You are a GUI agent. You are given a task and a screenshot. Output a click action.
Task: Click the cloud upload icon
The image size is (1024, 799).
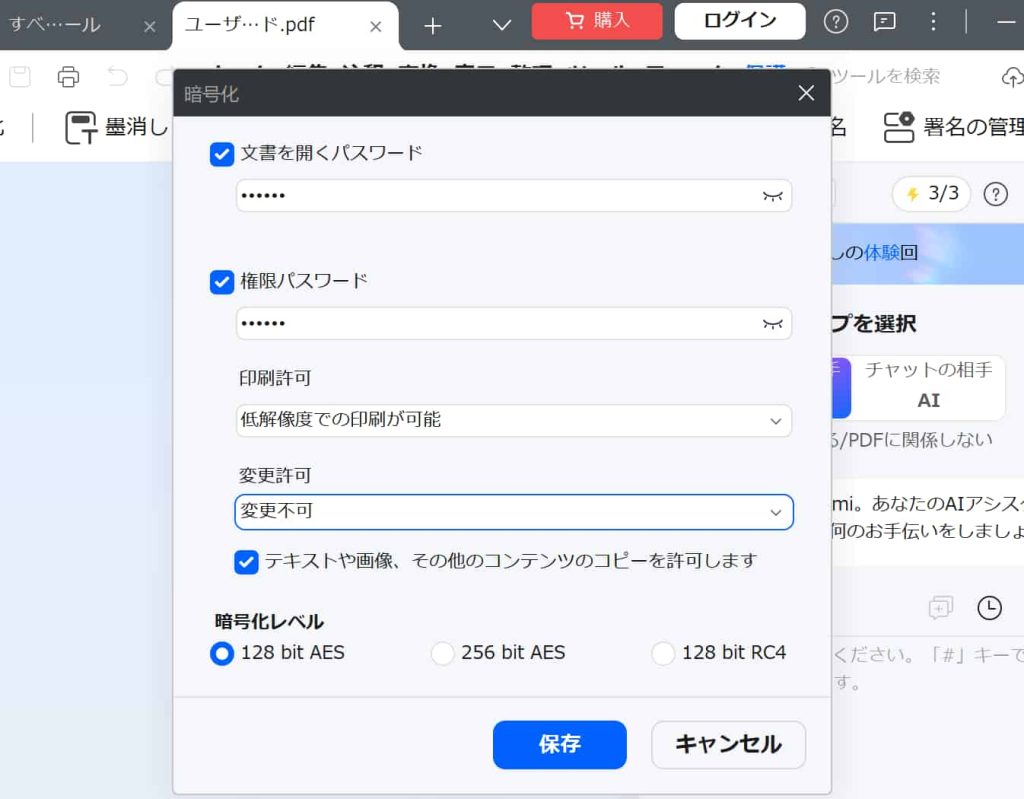coord(1011,77)
